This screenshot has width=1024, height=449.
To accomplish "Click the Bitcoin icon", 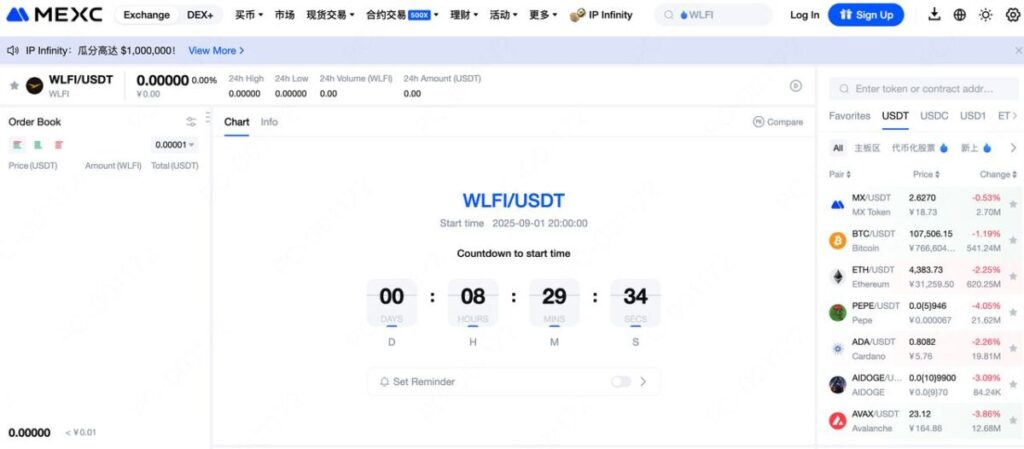I will click(837, 241).
